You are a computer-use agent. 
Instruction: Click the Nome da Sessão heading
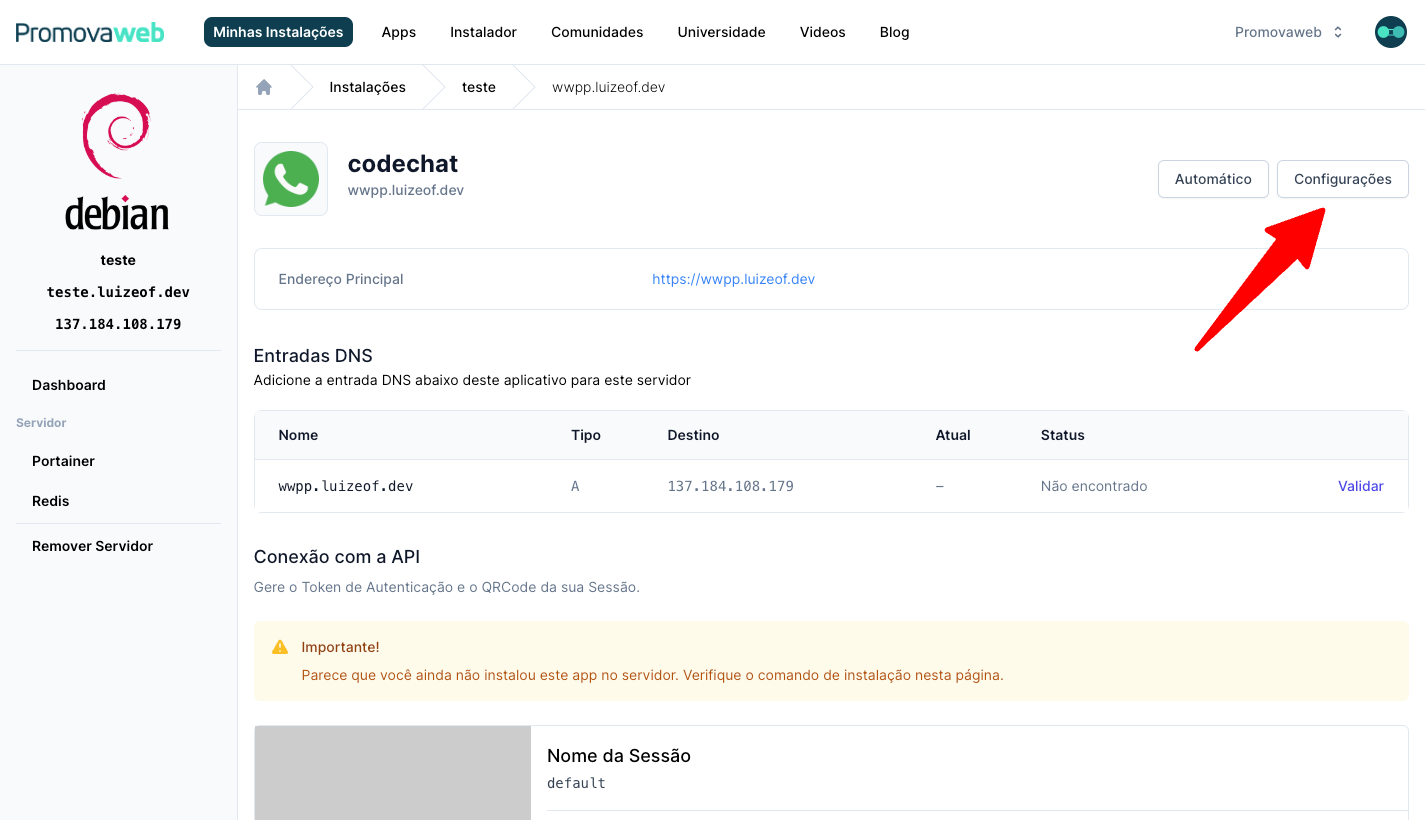619,756
